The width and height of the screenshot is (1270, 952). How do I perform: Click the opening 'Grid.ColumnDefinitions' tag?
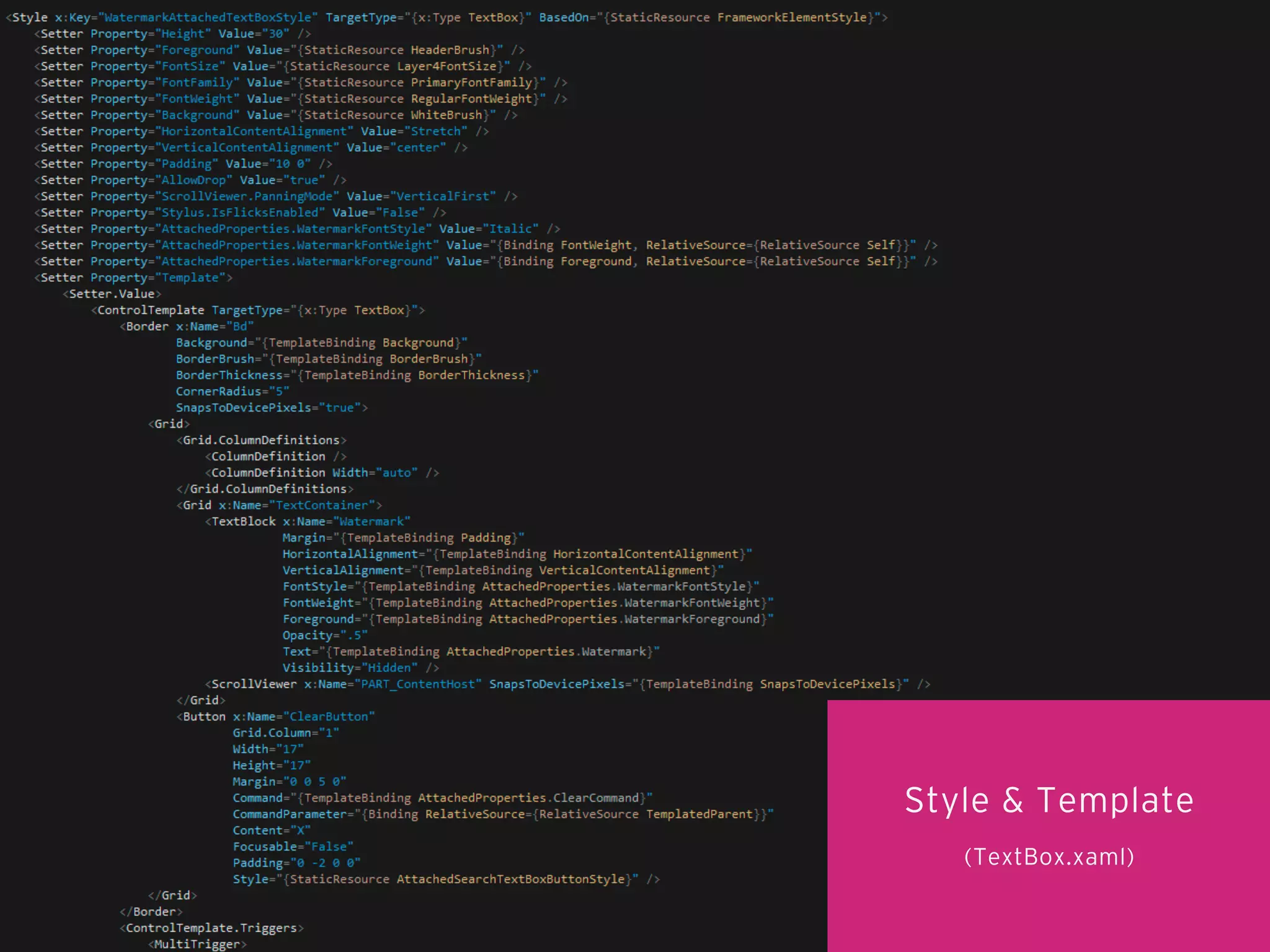261,440
